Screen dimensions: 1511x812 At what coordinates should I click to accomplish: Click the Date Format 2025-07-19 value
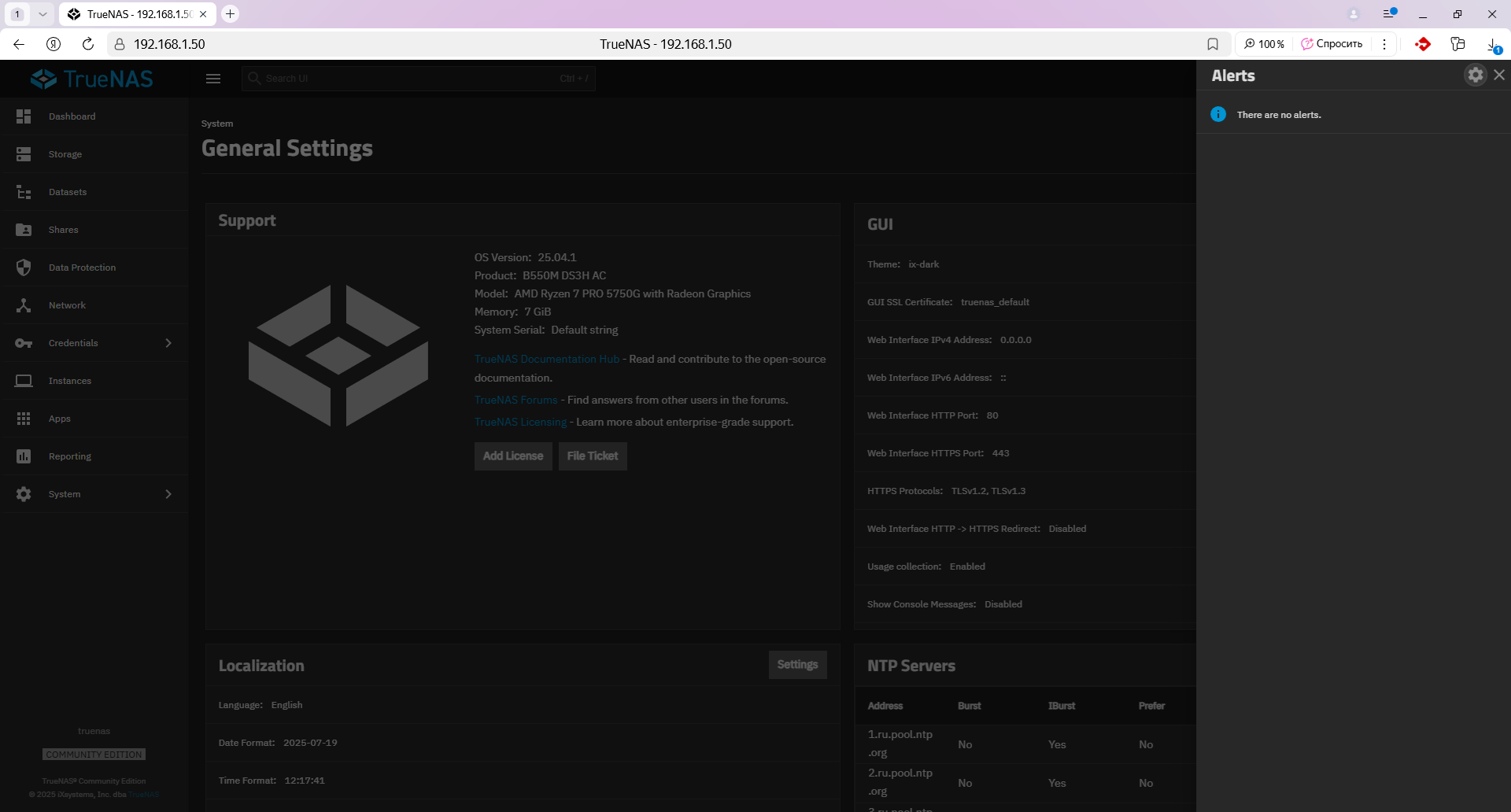pos(310,743)
